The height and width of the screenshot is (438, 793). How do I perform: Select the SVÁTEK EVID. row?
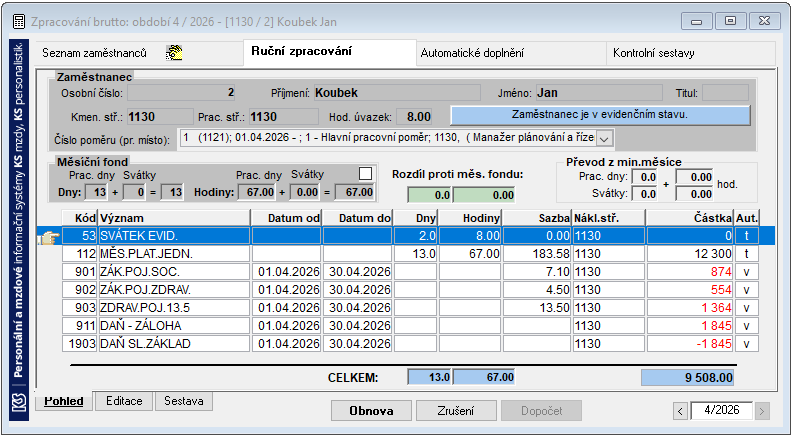tap(410, 236)
